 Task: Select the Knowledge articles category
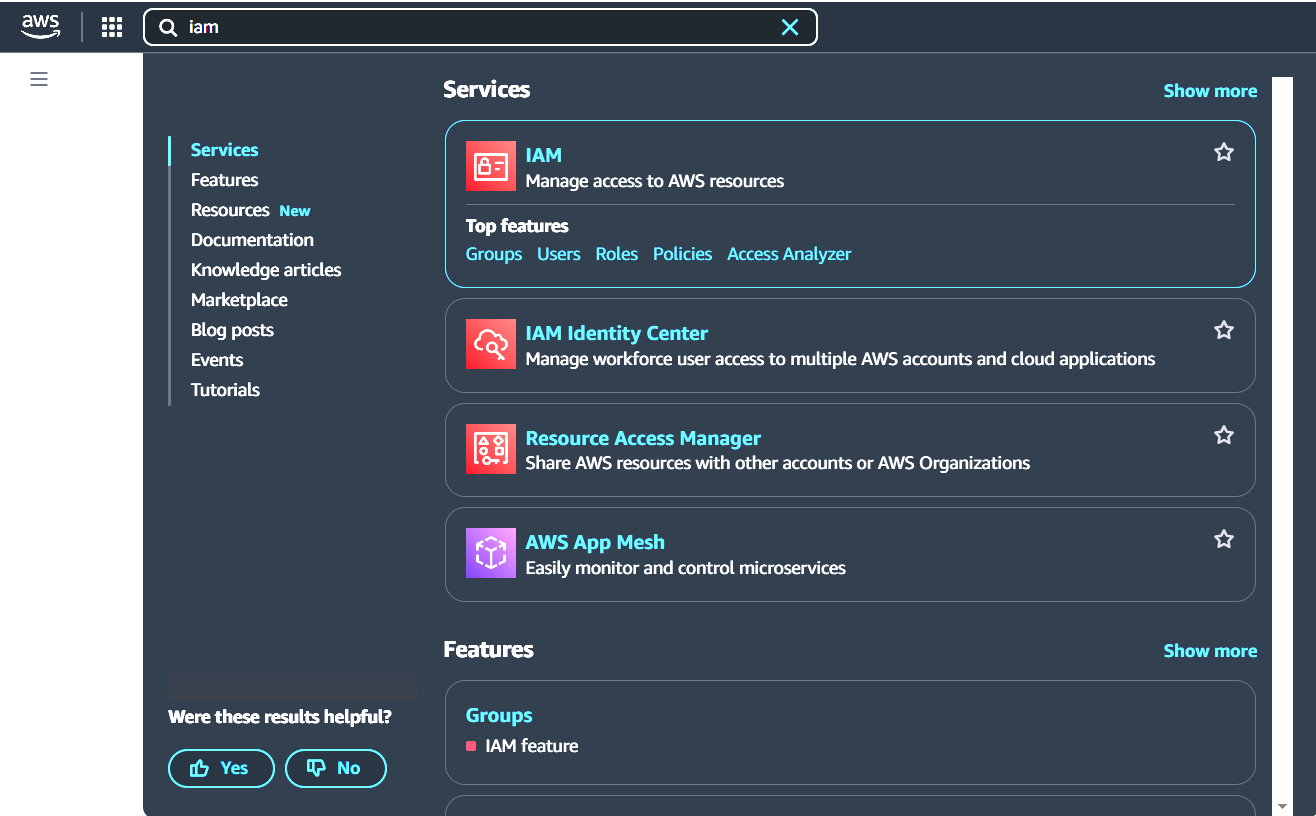point(266,270)
